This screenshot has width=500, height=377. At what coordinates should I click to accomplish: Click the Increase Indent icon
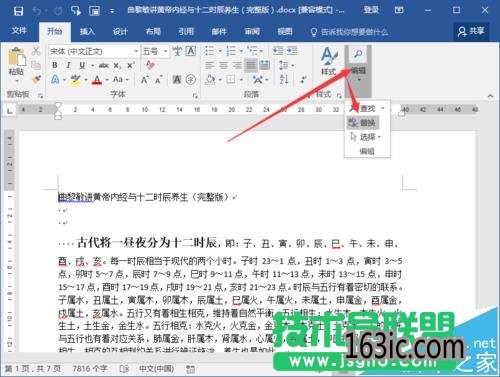(292, 51)
